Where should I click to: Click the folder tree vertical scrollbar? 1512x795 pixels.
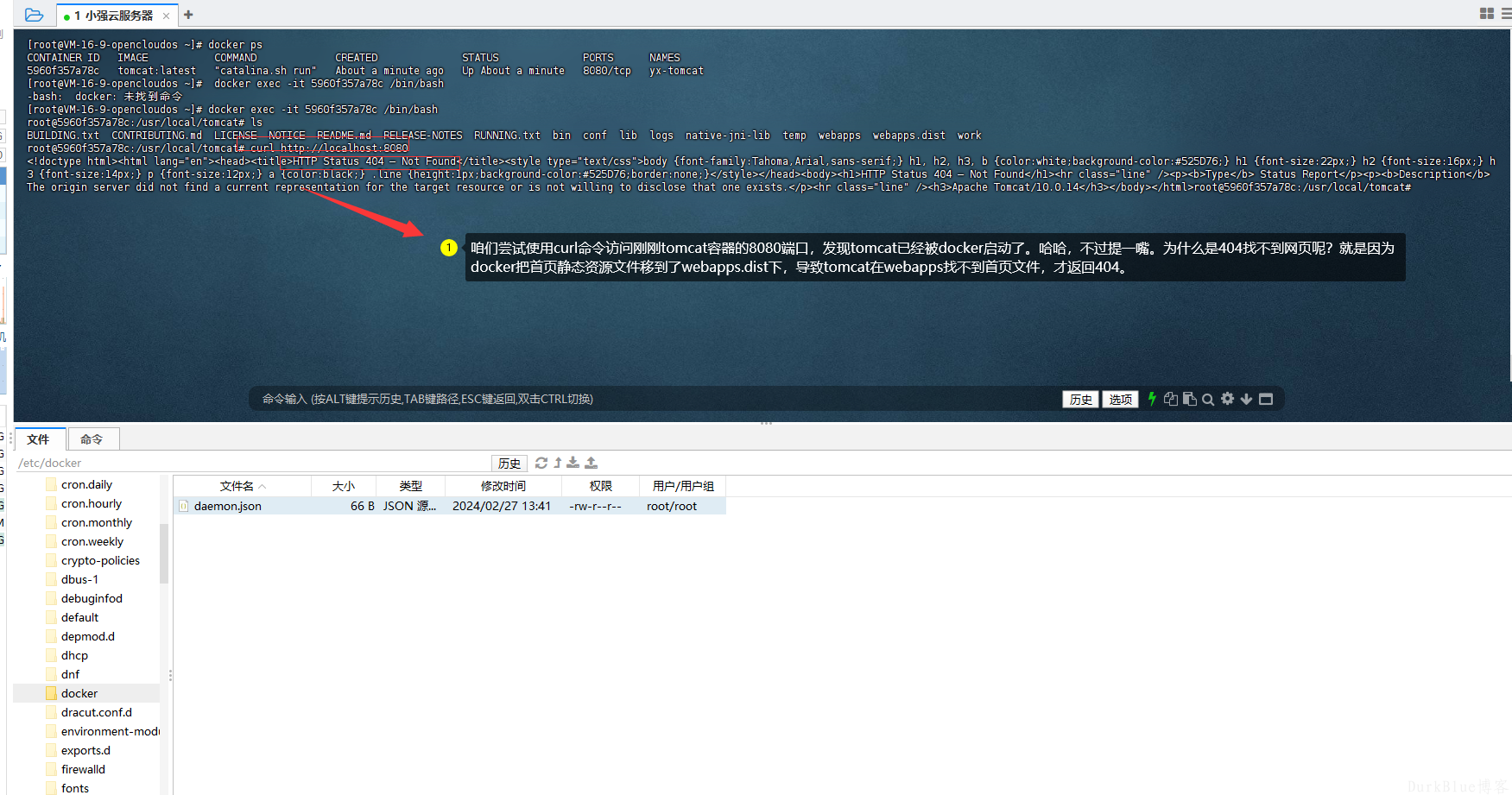pos(164,554)
